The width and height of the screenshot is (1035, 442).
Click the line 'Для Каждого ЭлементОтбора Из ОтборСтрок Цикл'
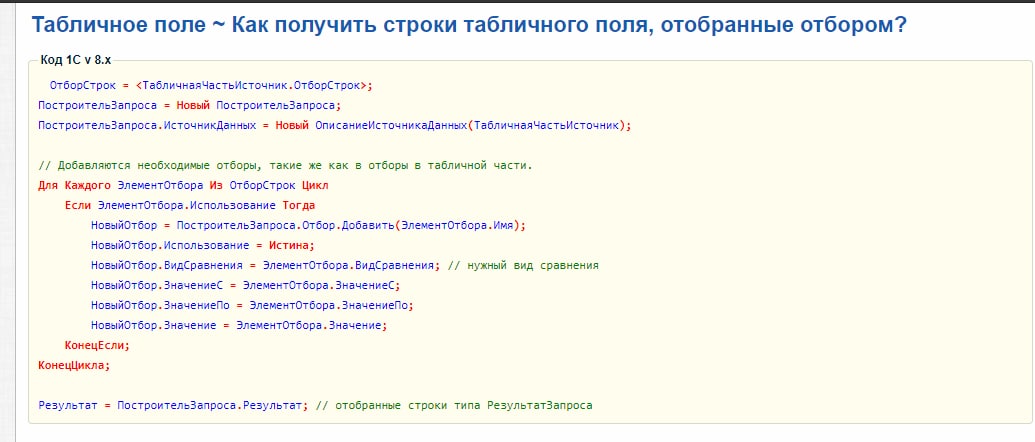pyautogui.click(x=183, y=185)
